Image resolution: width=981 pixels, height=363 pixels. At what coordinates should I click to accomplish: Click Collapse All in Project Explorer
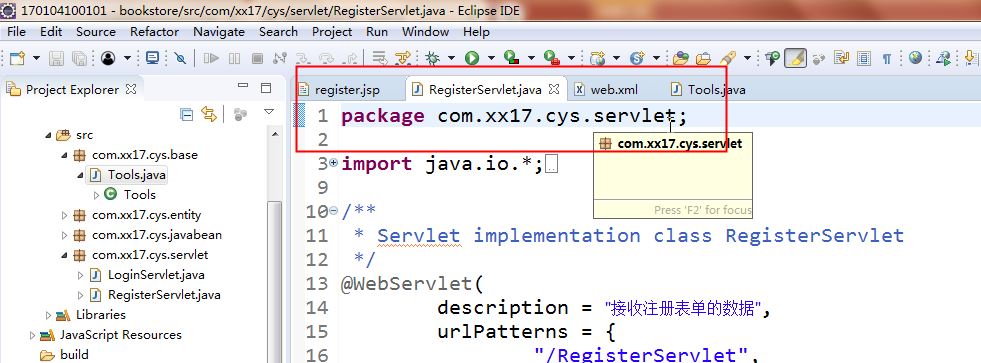click(x=186, y=114)
